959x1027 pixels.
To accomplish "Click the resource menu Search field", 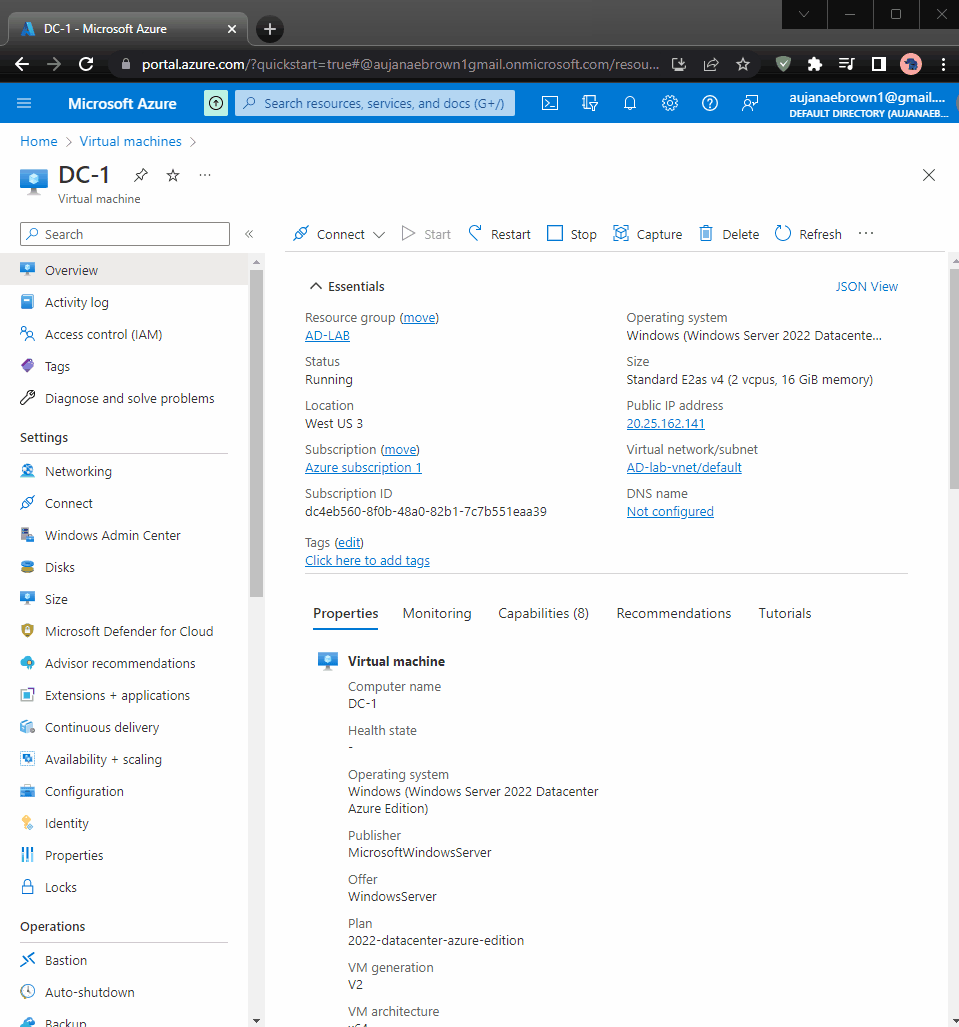I will click(124, 234).
